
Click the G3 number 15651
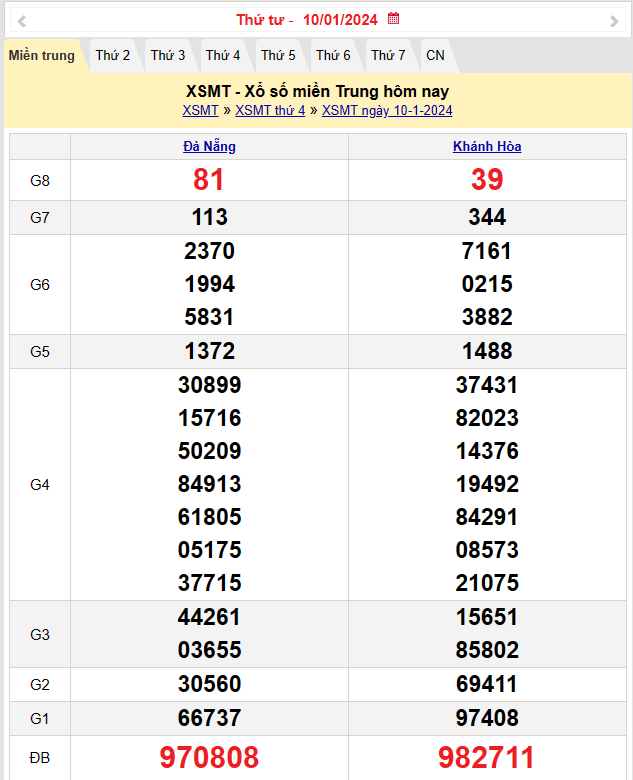(487, 617)
